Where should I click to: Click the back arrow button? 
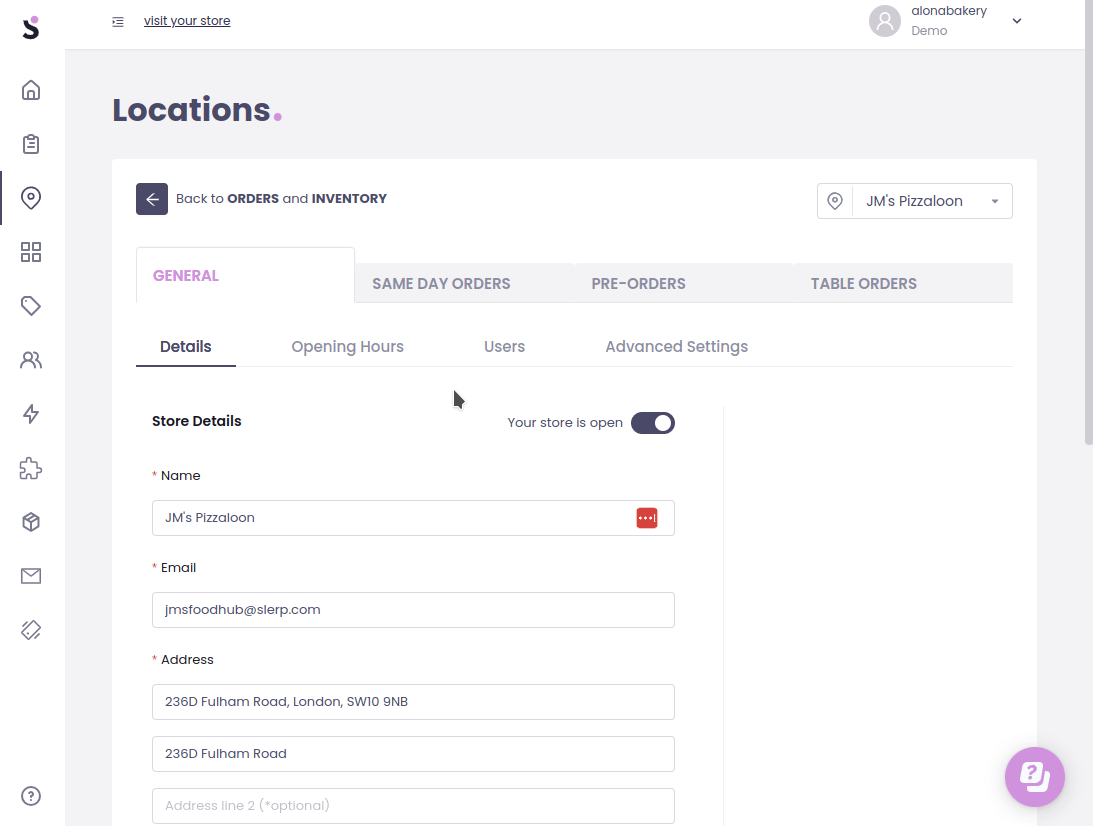pos(152,199)
